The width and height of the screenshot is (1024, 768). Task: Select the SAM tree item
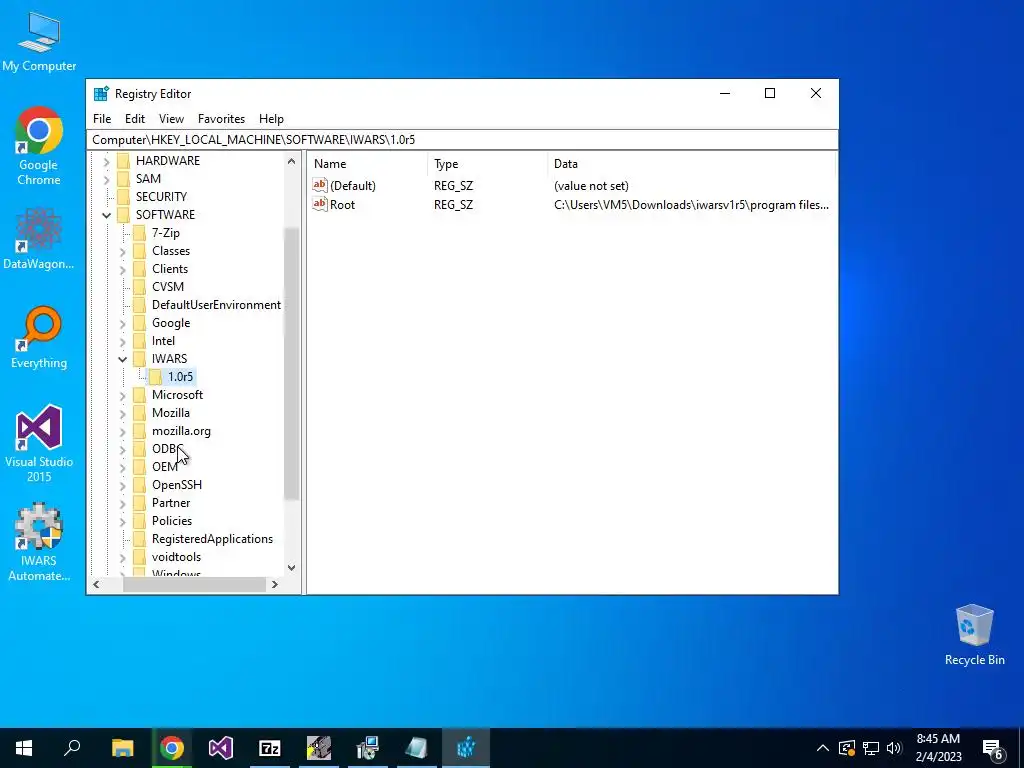148,179
